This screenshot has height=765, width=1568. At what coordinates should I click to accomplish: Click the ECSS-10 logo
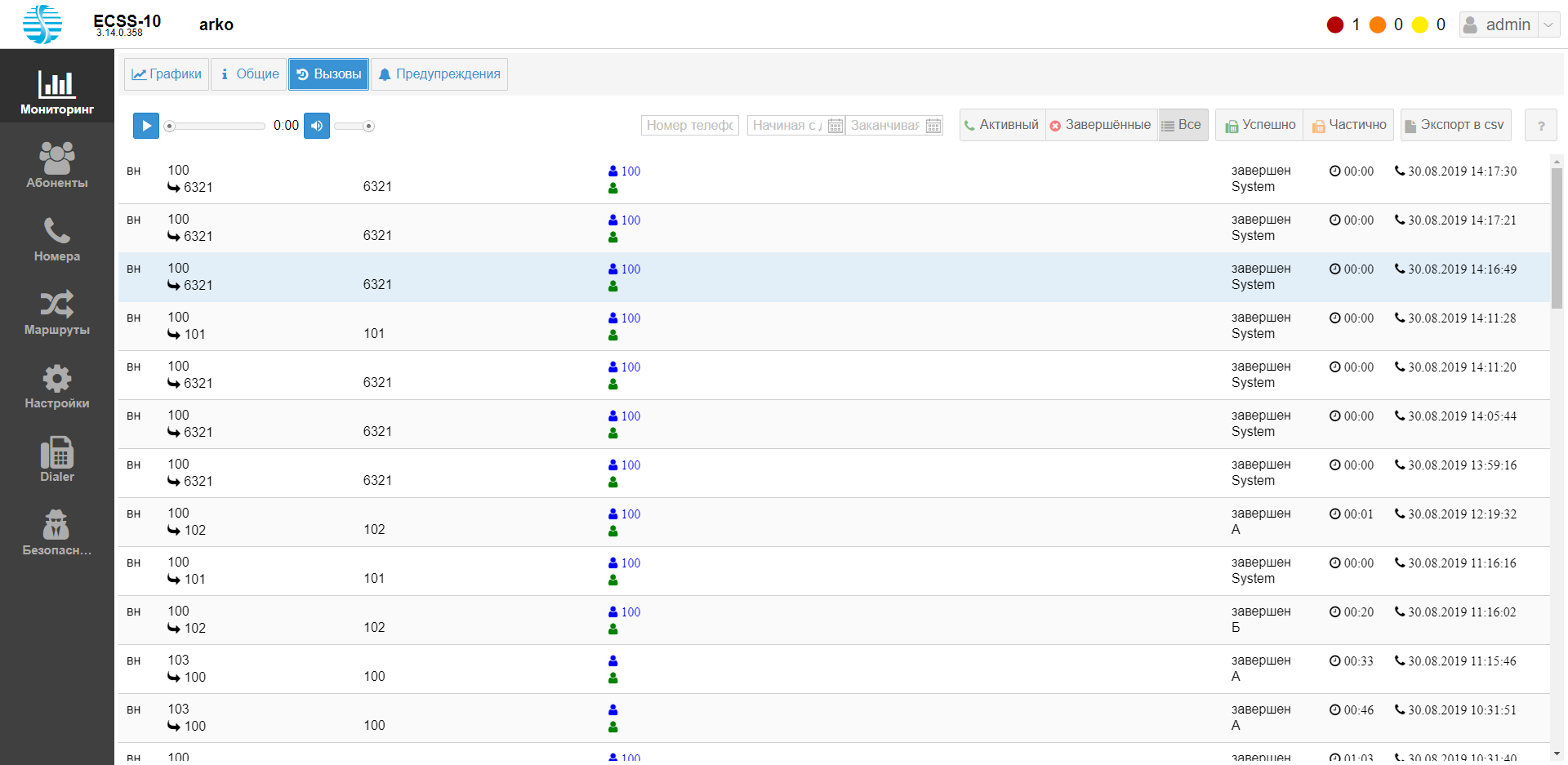(42, 24)
